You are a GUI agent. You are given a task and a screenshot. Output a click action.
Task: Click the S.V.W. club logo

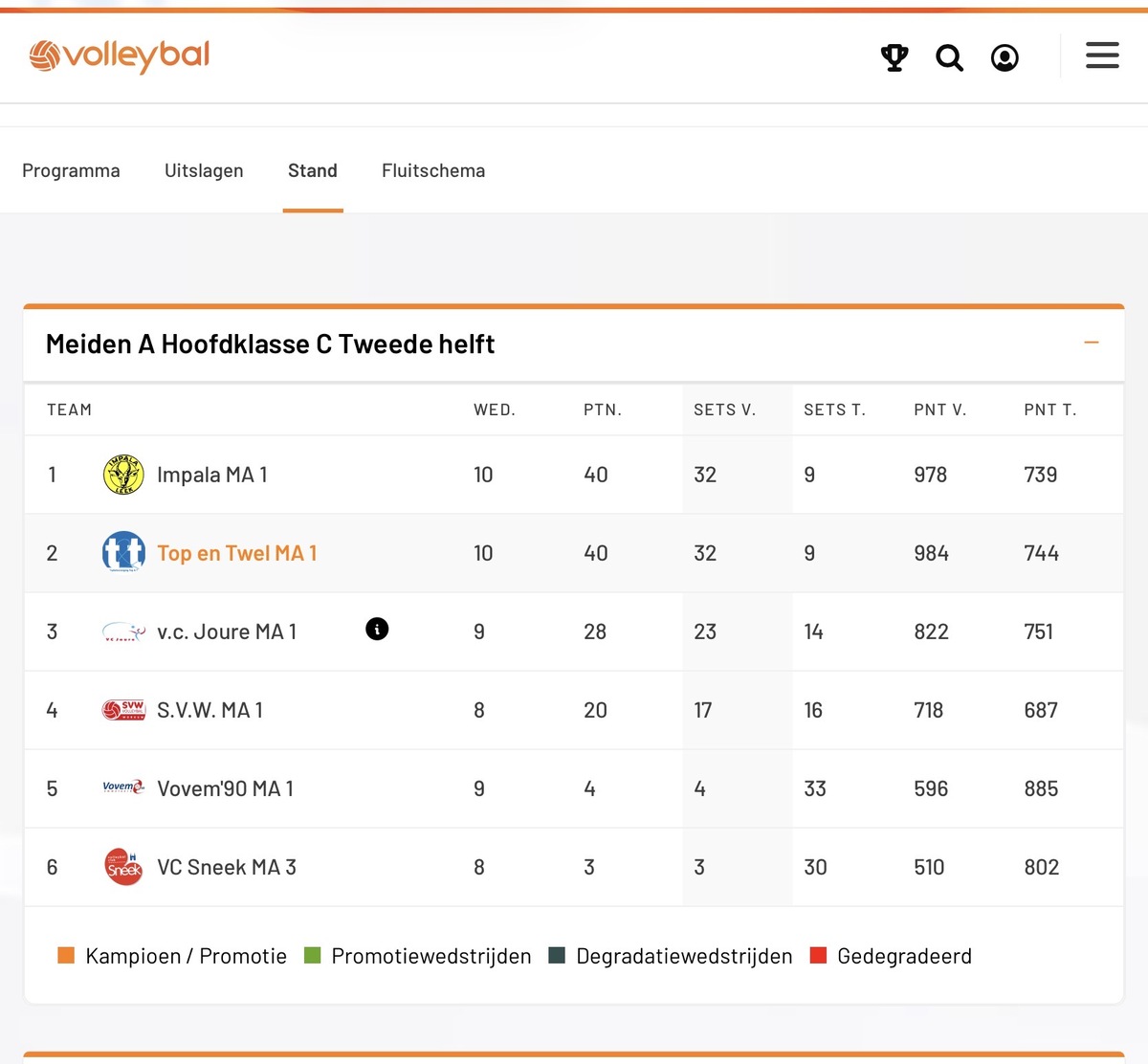[x=123, y=710]
